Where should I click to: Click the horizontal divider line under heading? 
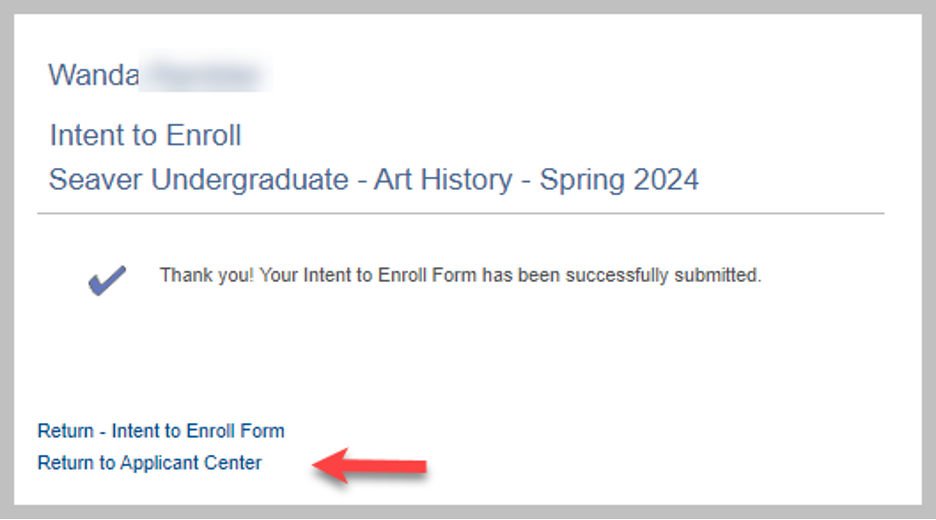[460, 213]
